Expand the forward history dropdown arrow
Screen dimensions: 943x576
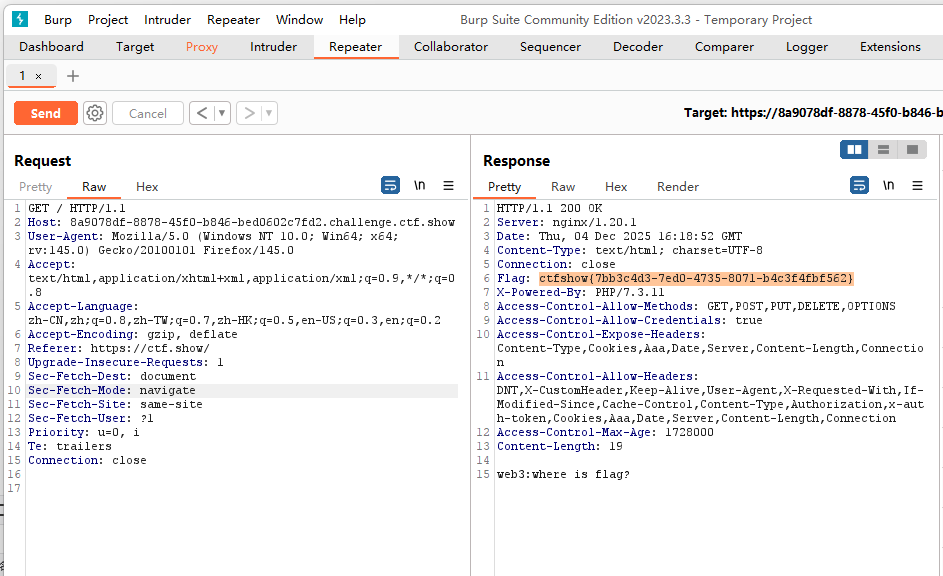click(x=269, y=114)
